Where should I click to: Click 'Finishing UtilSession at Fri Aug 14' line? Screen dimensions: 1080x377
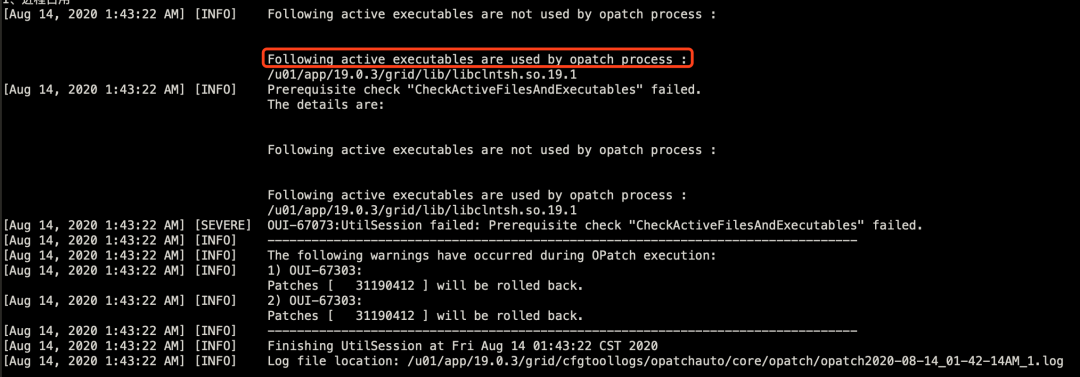tap(463, 347)
